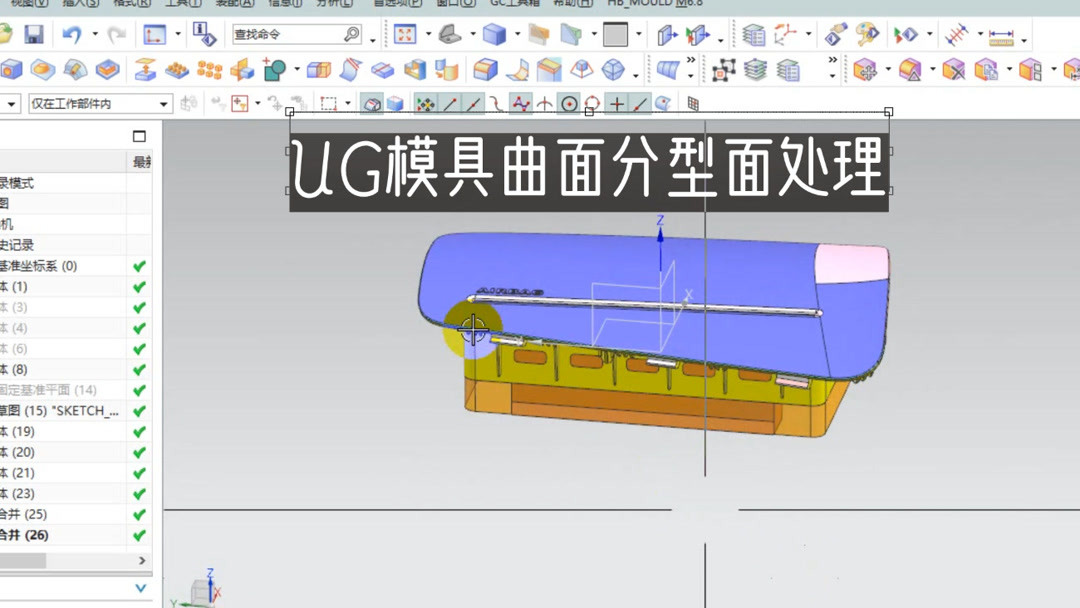Uncheck the green checkmark beside 合并 (26)

click(136, 534)
